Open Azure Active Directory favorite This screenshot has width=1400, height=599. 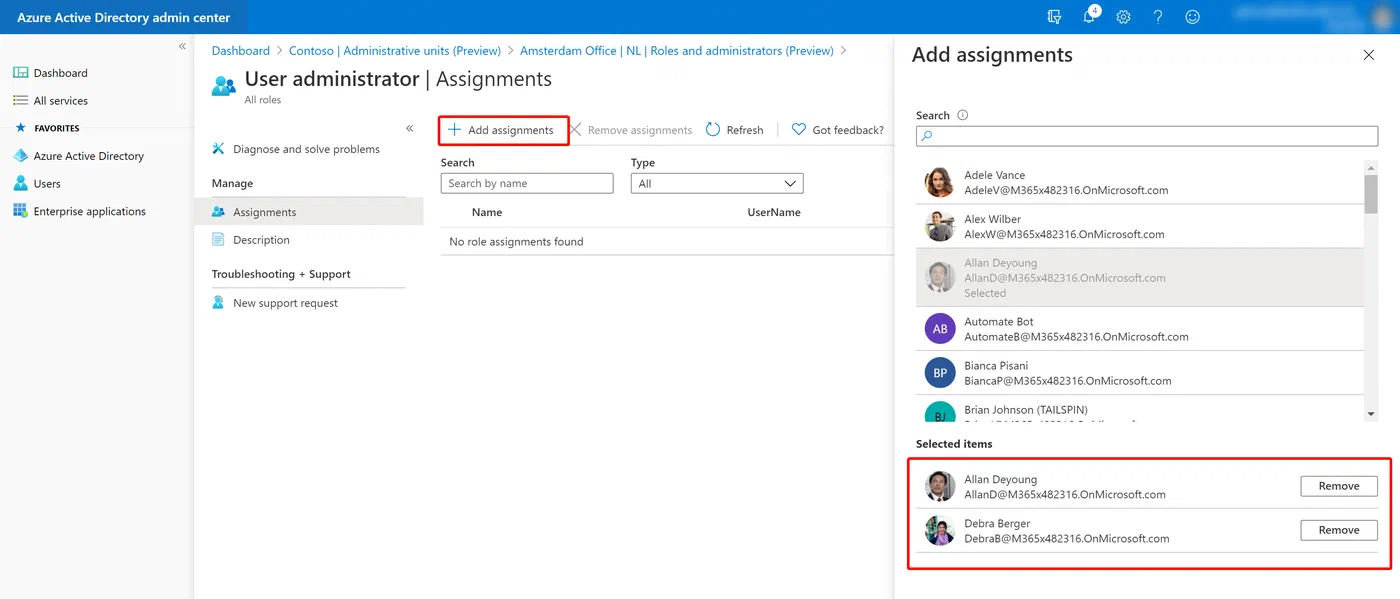click(88, 156)
